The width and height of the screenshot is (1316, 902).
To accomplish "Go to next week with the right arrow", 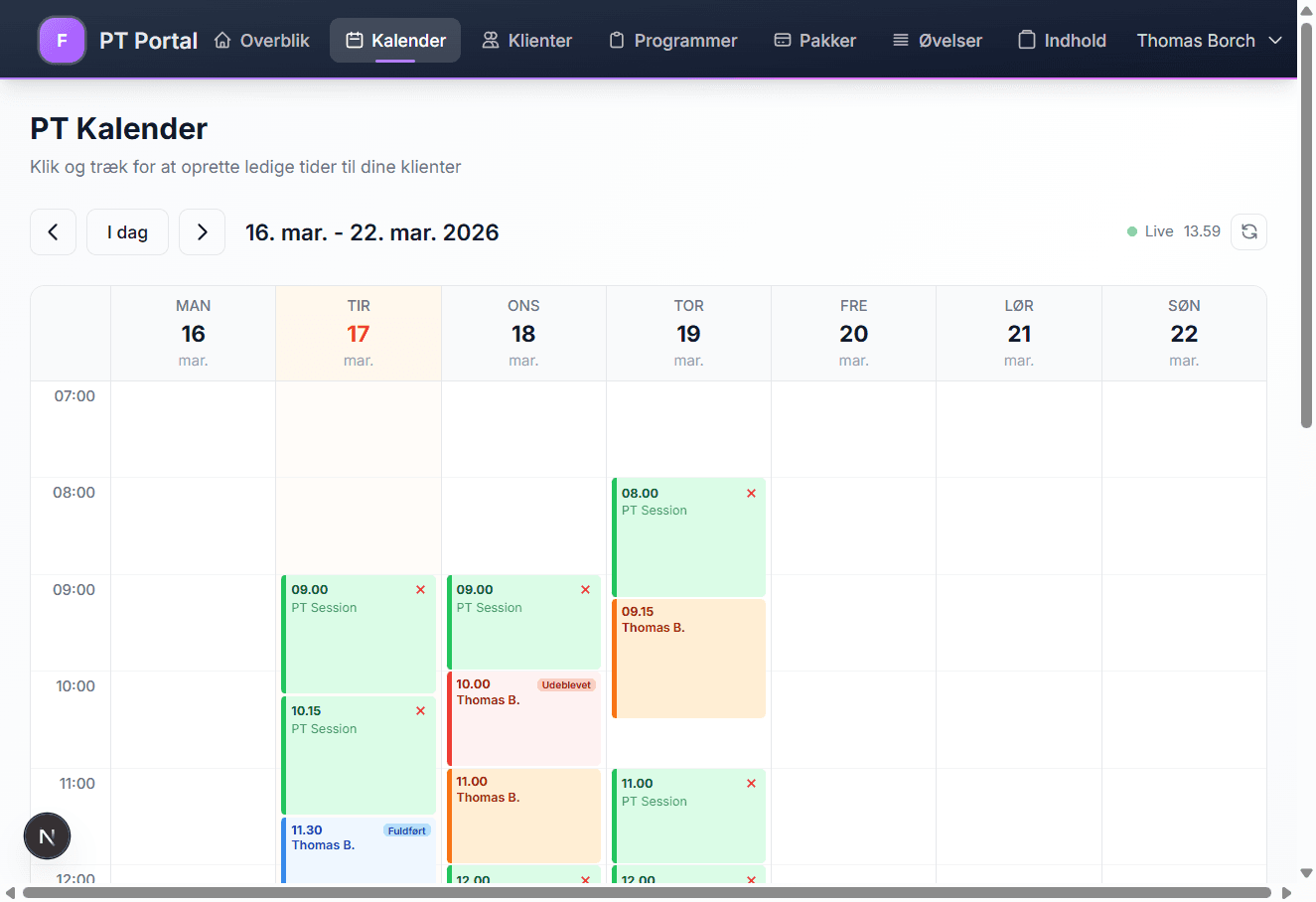I will pyautogui.click(x=202, y=231).
